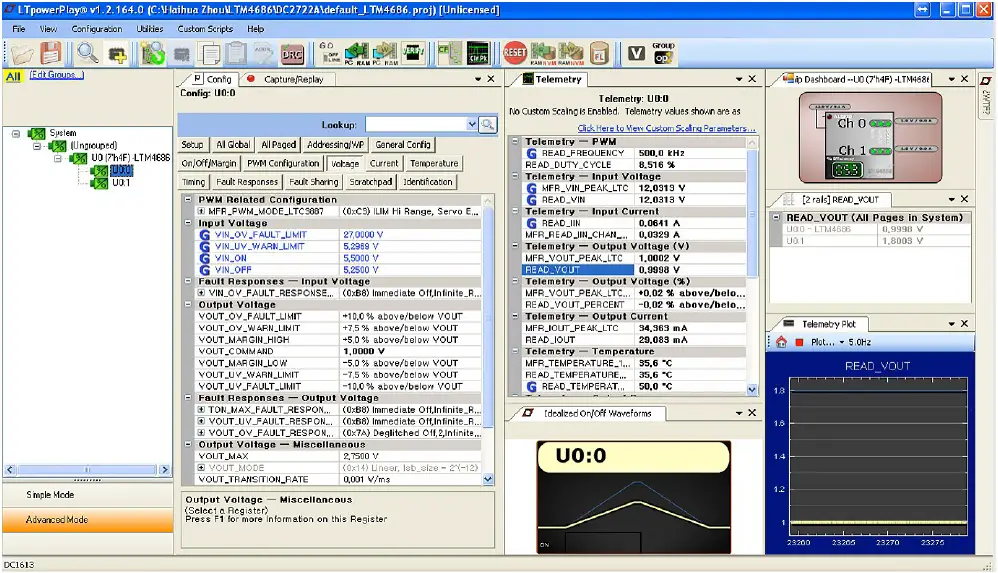Screen dimensions: 998x573
Task: Switch to Simple Mode
Action: [52, 495]
